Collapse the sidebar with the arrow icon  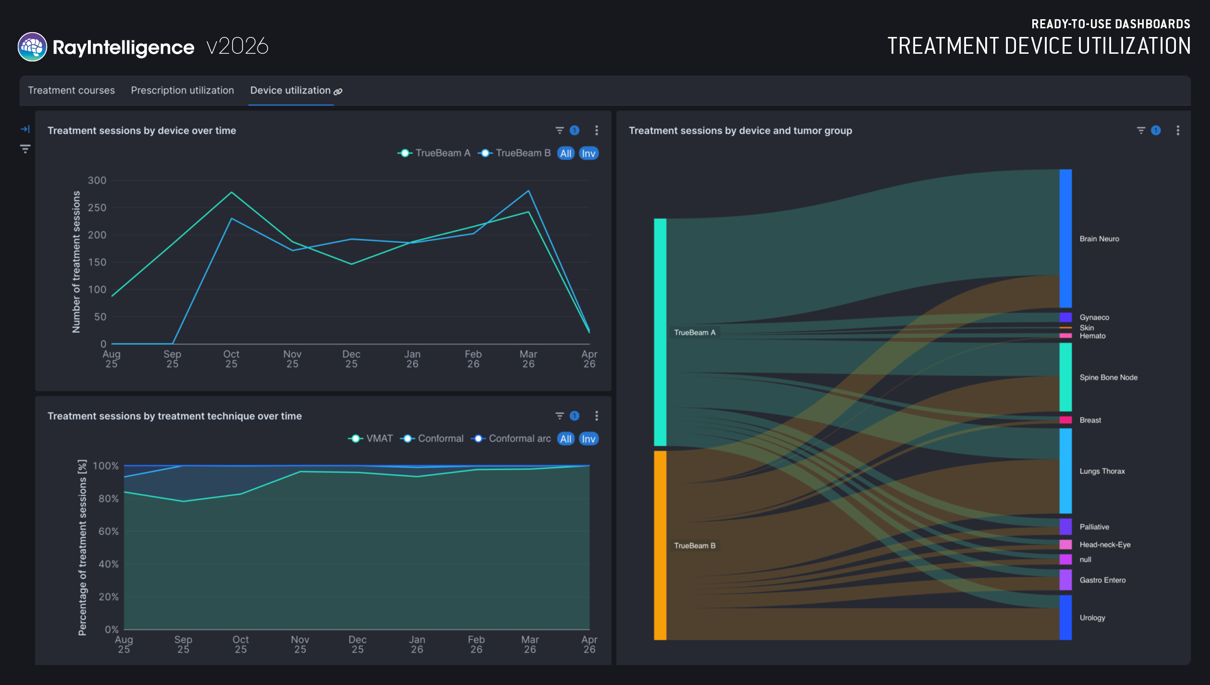pos(25,129)
